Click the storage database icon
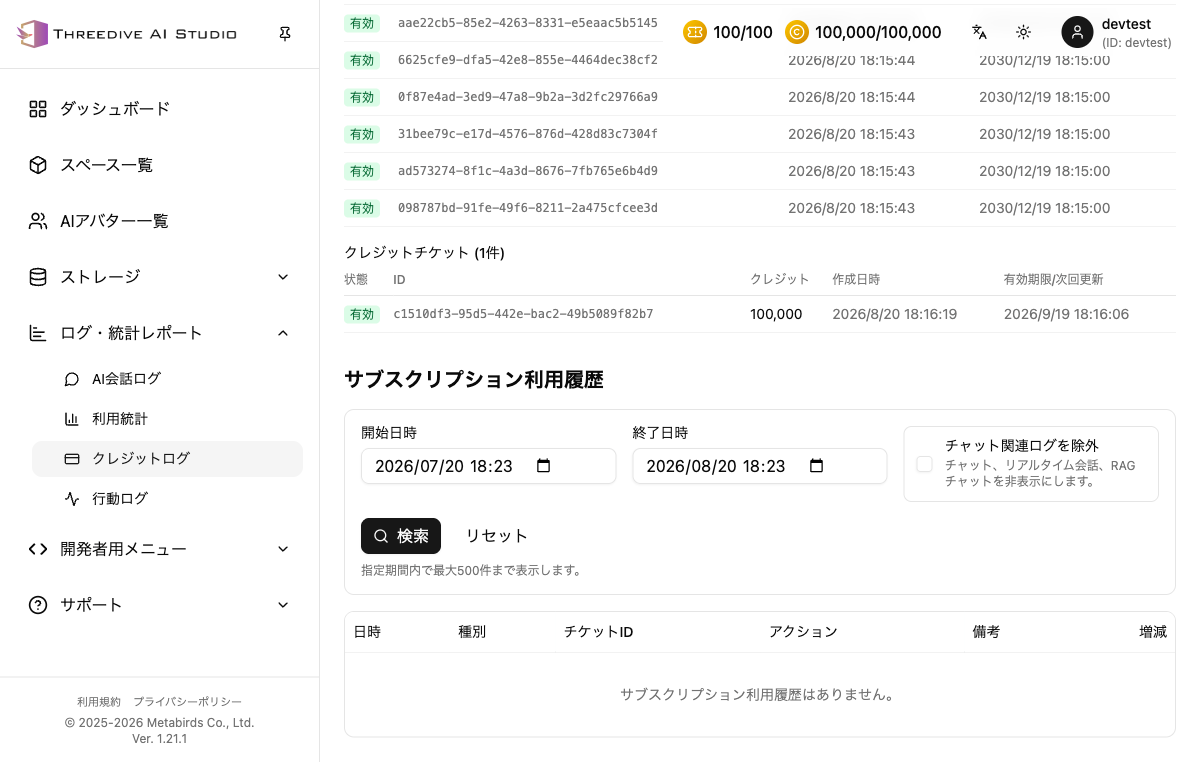Screen dimensions: 1200x762 click(38, 277)
